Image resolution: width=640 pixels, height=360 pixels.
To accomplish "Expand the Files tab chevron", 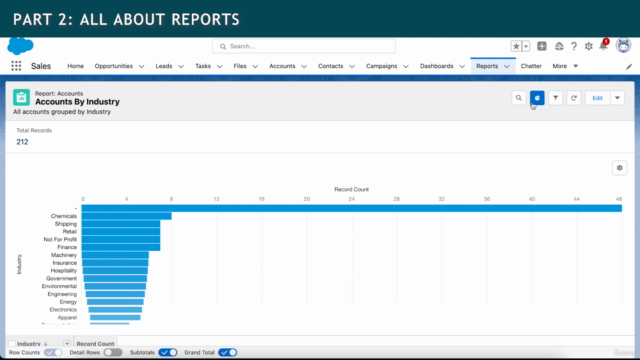I will tap(255, 66).
